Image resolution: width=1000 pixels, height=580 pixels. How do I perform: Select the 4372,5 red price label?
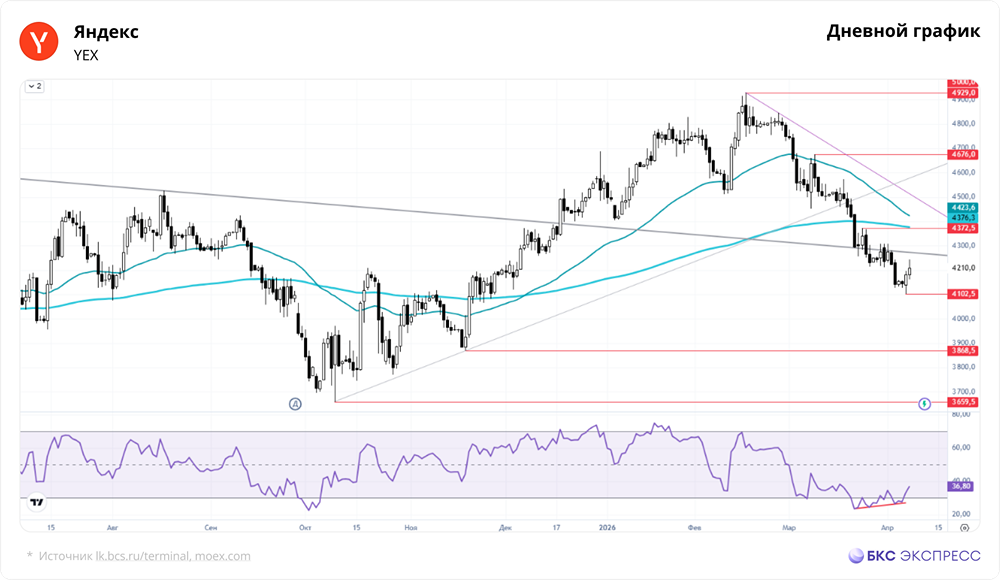pos(963,228)
